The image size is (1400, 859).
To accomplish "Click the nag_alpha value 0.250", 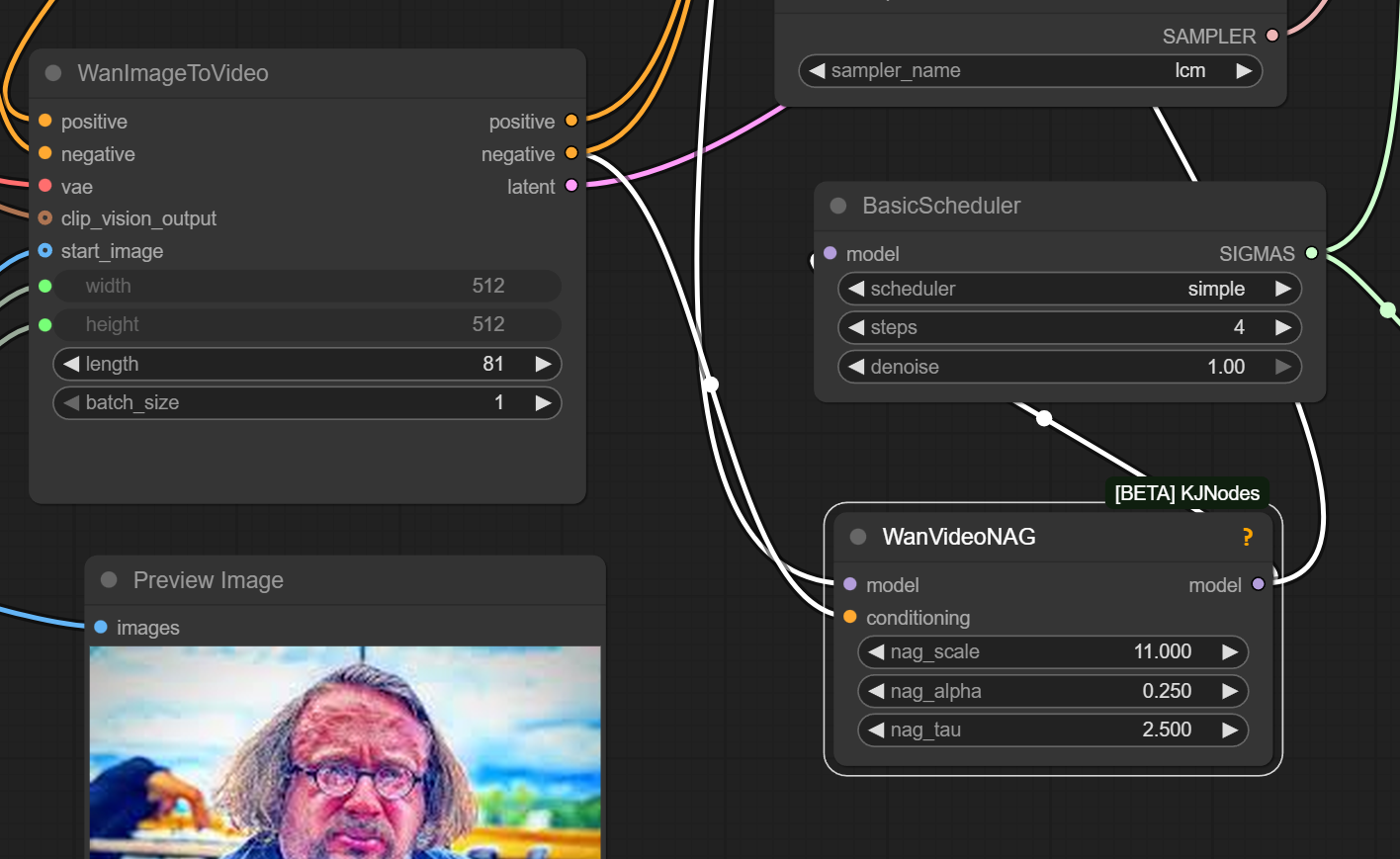I will [1167, 691].
